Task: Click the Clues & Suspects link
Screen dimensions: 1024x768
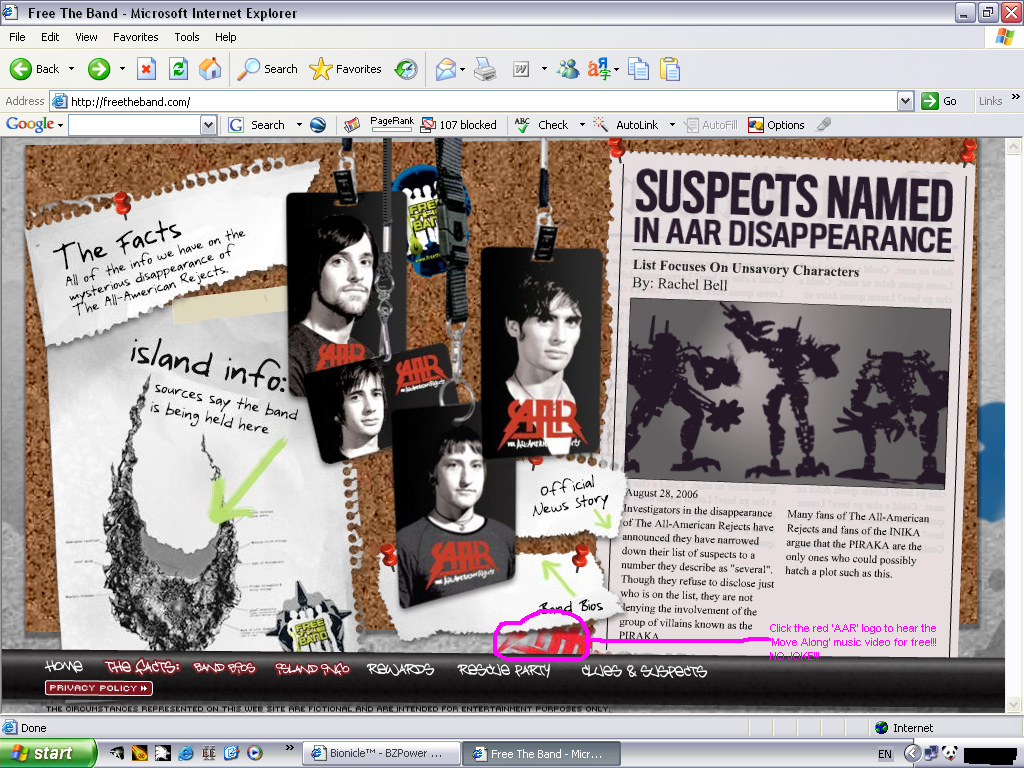Action: pyautogui.click(x=644, y=671)
